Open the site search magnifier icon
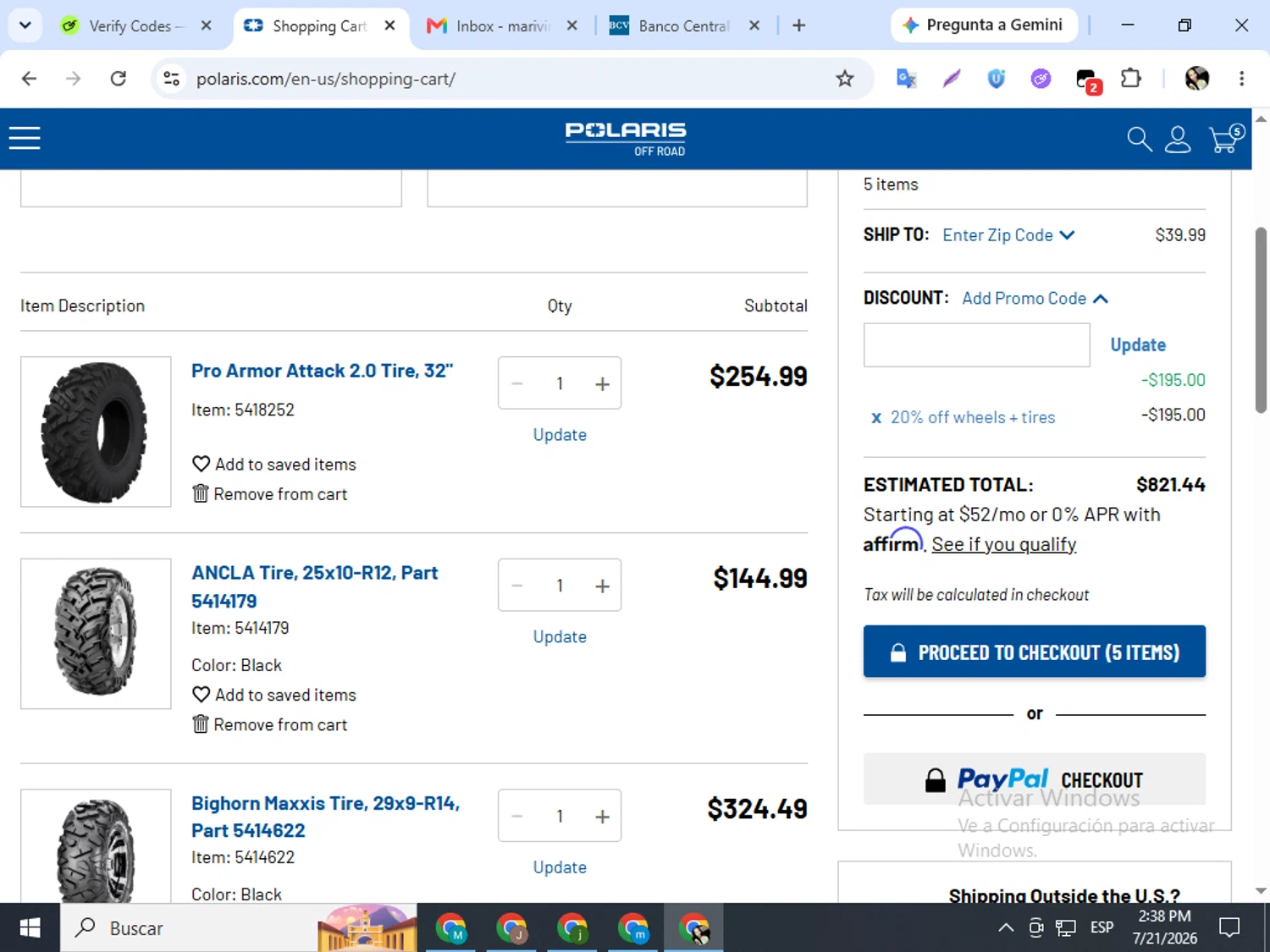 click(x=1139, y=139)
